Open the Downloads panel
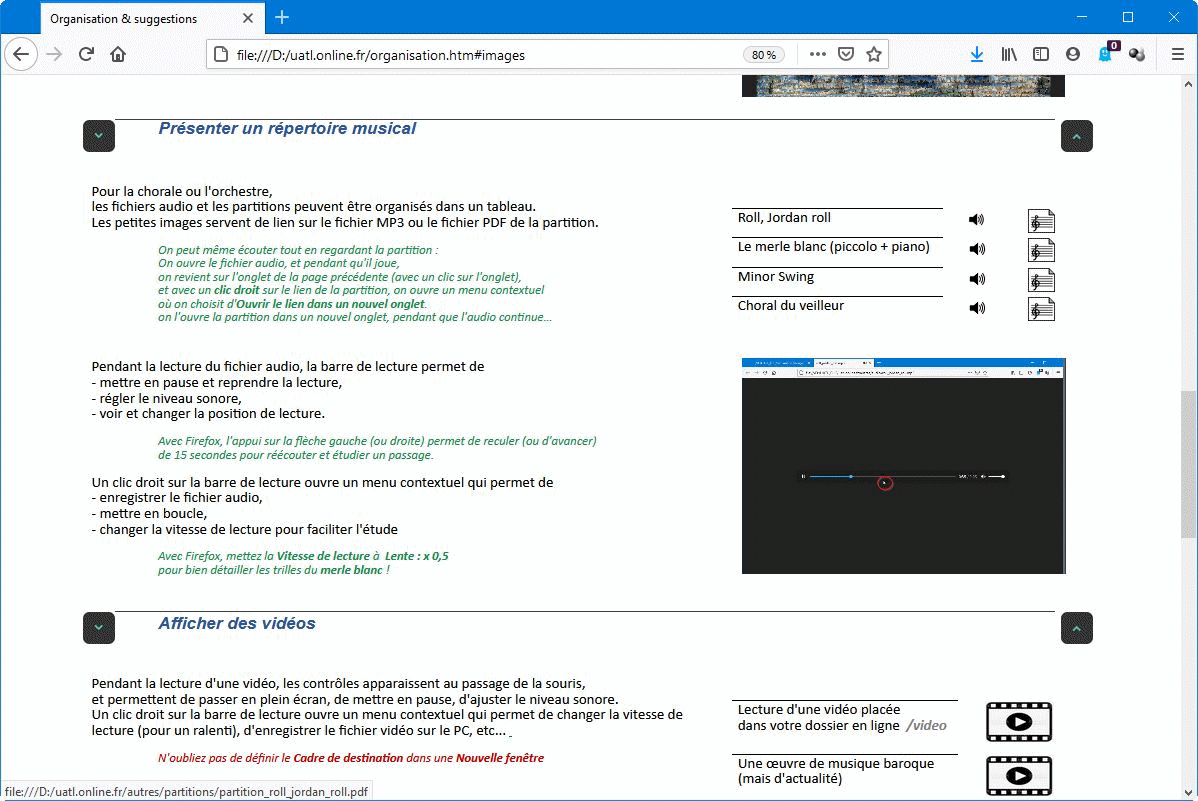 pos(976,54)
